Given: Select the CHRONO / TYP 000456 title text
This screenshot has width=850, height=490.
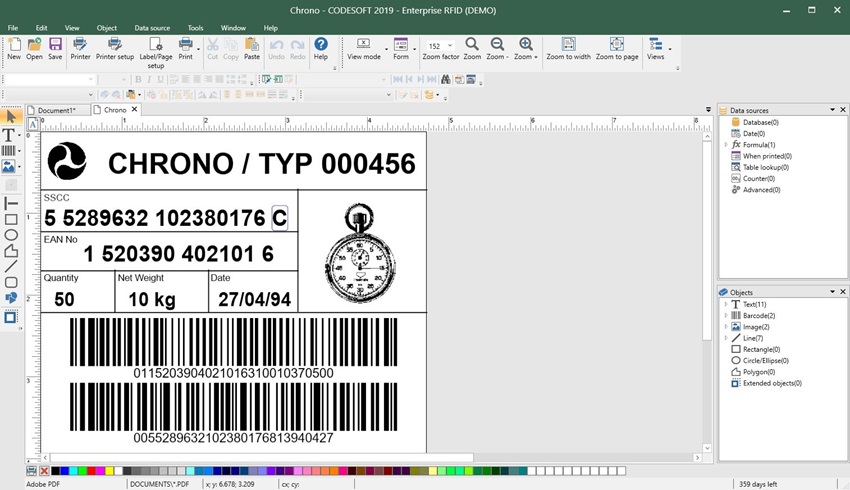Looking at the screenshot, I should point(262,164).
